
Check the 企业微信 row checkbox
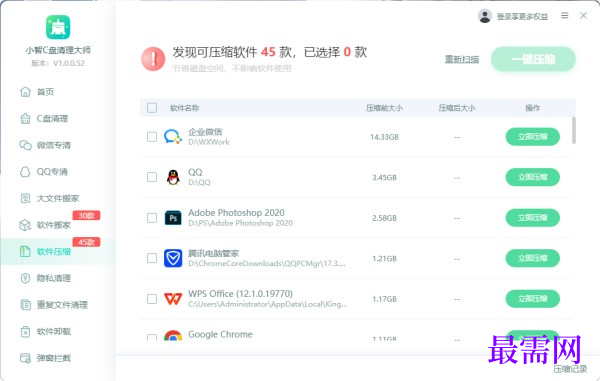coord(152,137)
